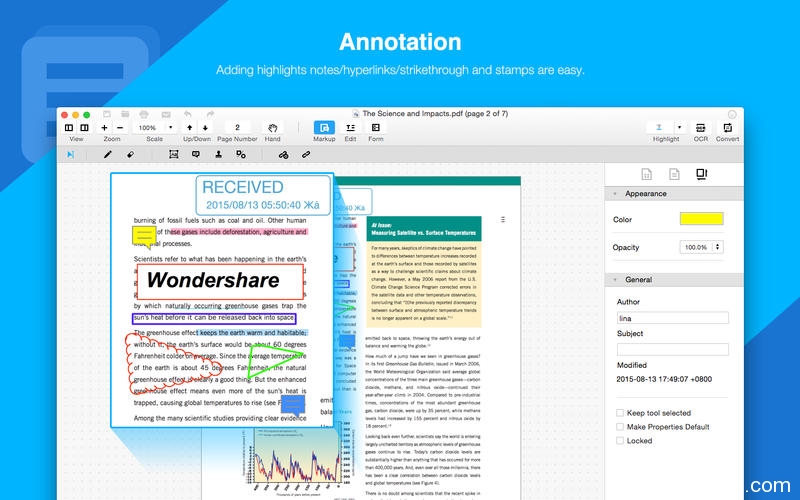Click the Open folder icon in title bar
The image size is (800, 500).
125,114
